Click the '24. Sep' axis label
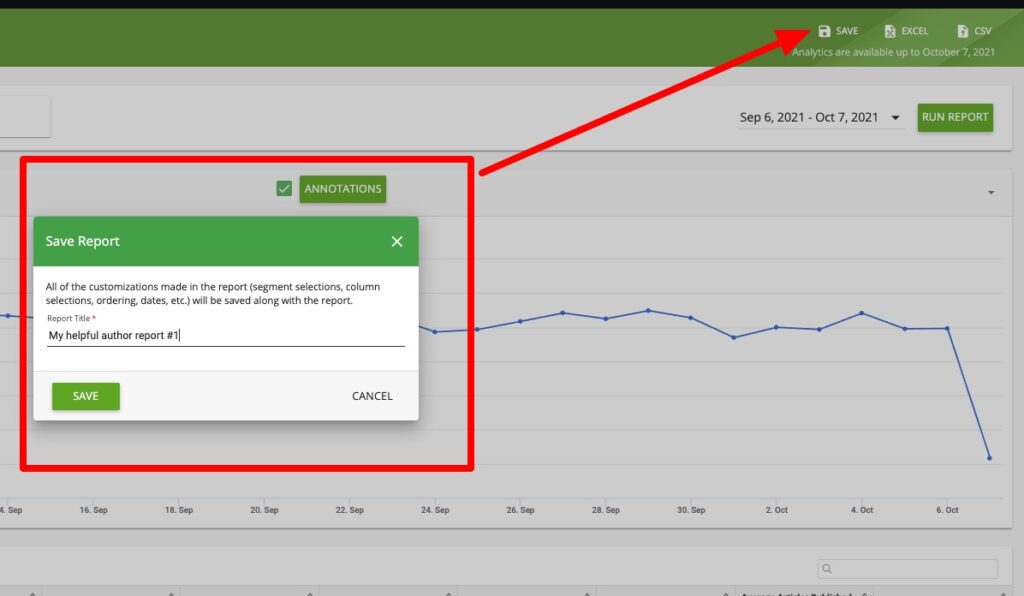The width and height of the screenshot is (1024, 596). click(x=435, y=510)
